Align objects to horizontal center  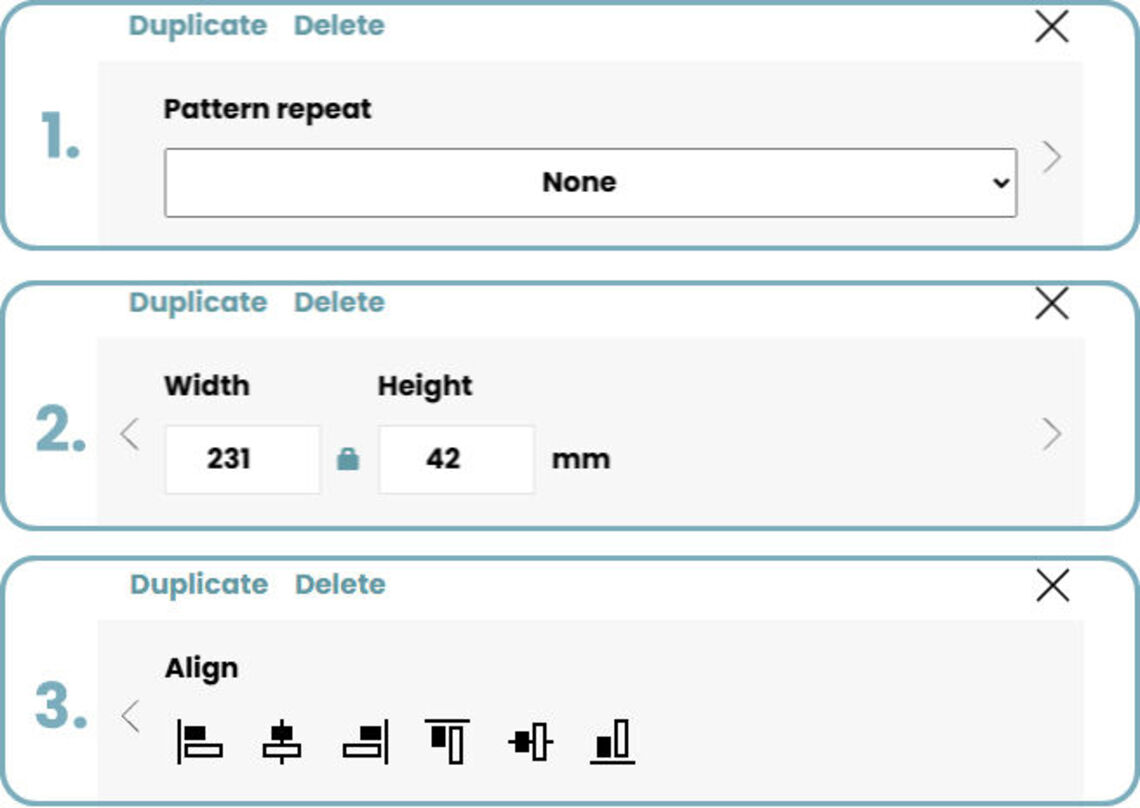coord(282,742)
